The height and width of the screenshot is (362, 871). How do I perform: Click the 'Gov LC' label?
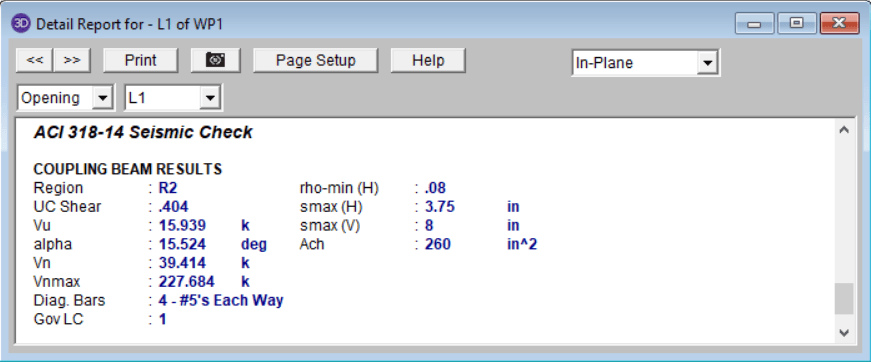[58, 319]
